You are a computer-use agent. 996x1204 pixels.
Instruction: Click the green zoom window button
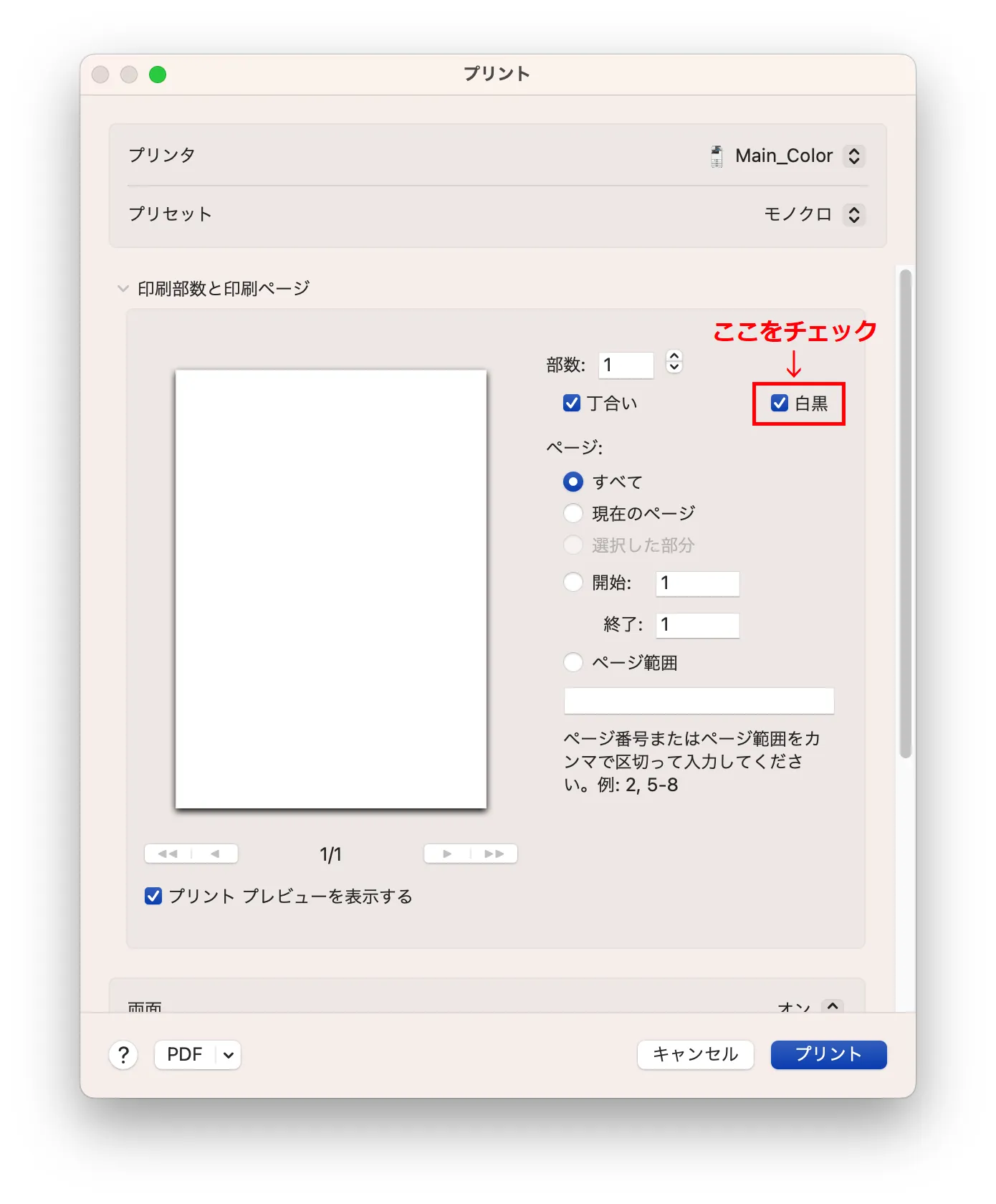(x=158, y=75)
